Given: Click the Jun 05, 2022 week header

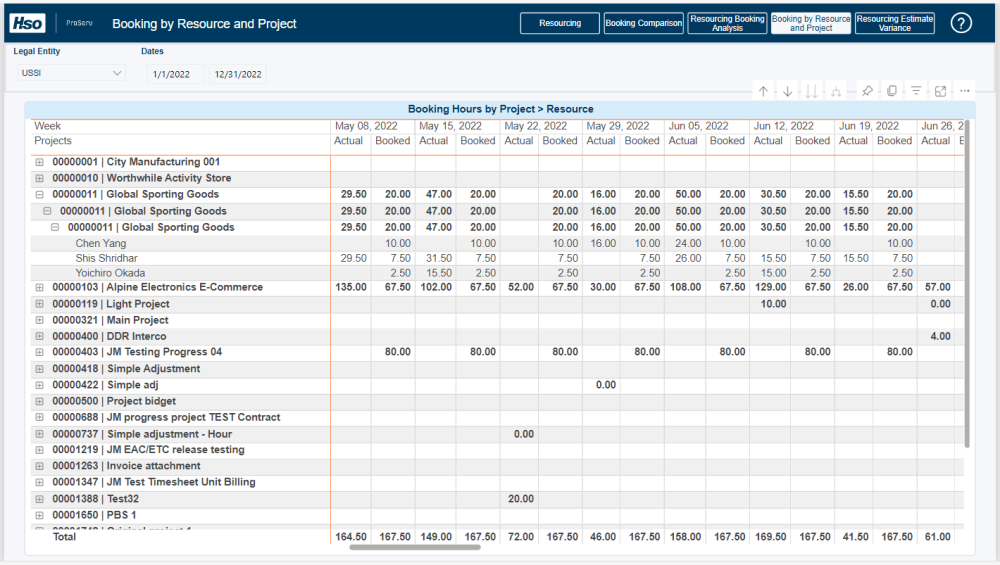Looking at the screenshot, I should click(698, 126).
